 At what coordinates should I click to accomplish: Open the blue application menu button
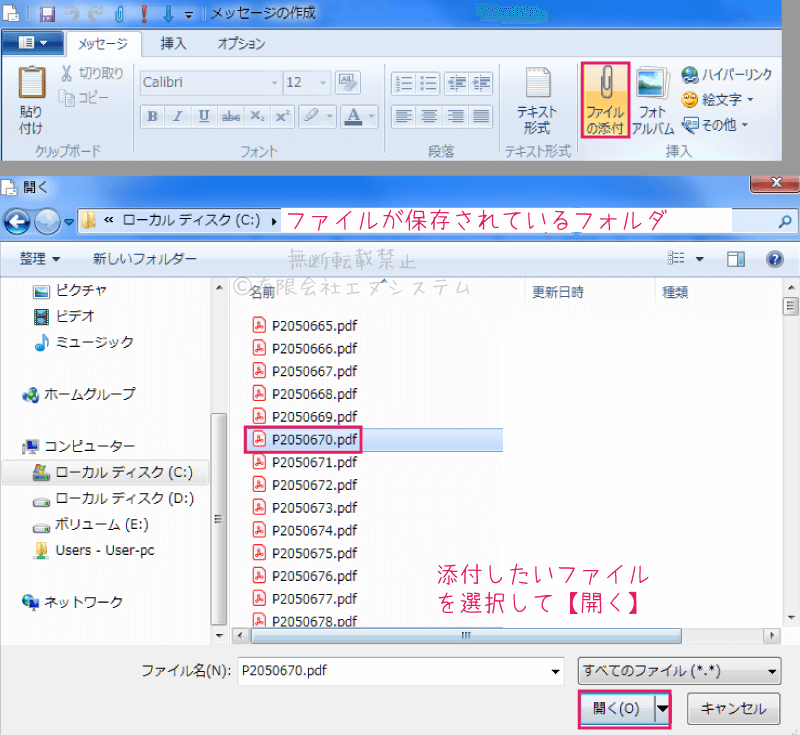33,43
